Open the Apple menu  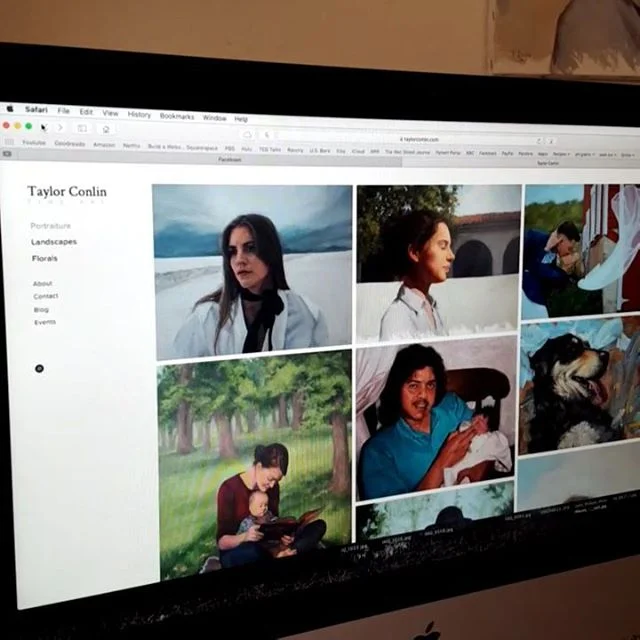(10, 109)
